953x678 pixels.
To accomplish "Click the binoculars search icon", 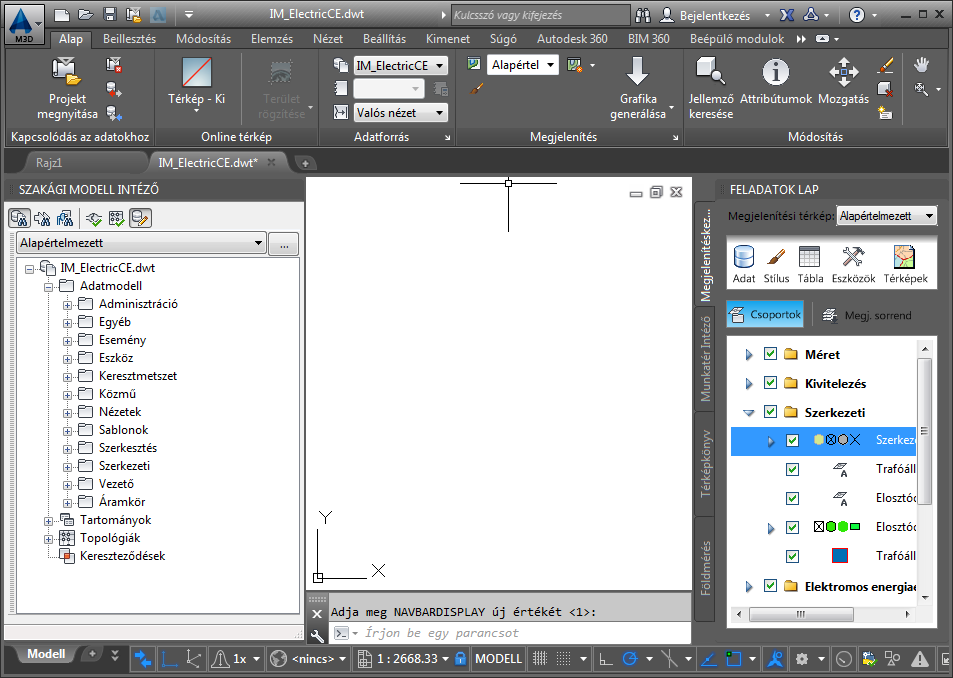I will 643,15.
